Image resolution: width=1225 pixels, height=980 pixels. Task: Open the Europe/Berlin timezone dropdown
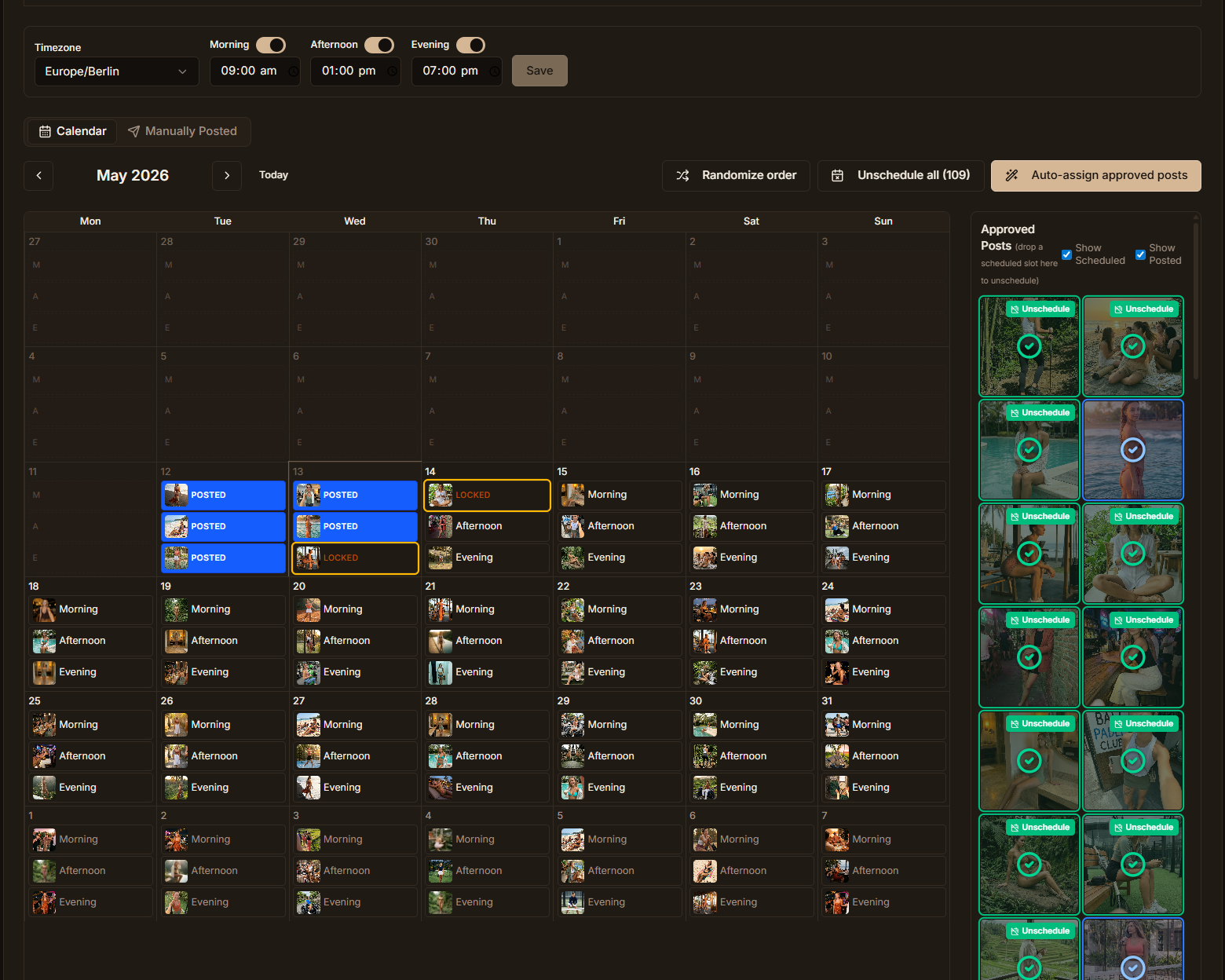(116, 71)
